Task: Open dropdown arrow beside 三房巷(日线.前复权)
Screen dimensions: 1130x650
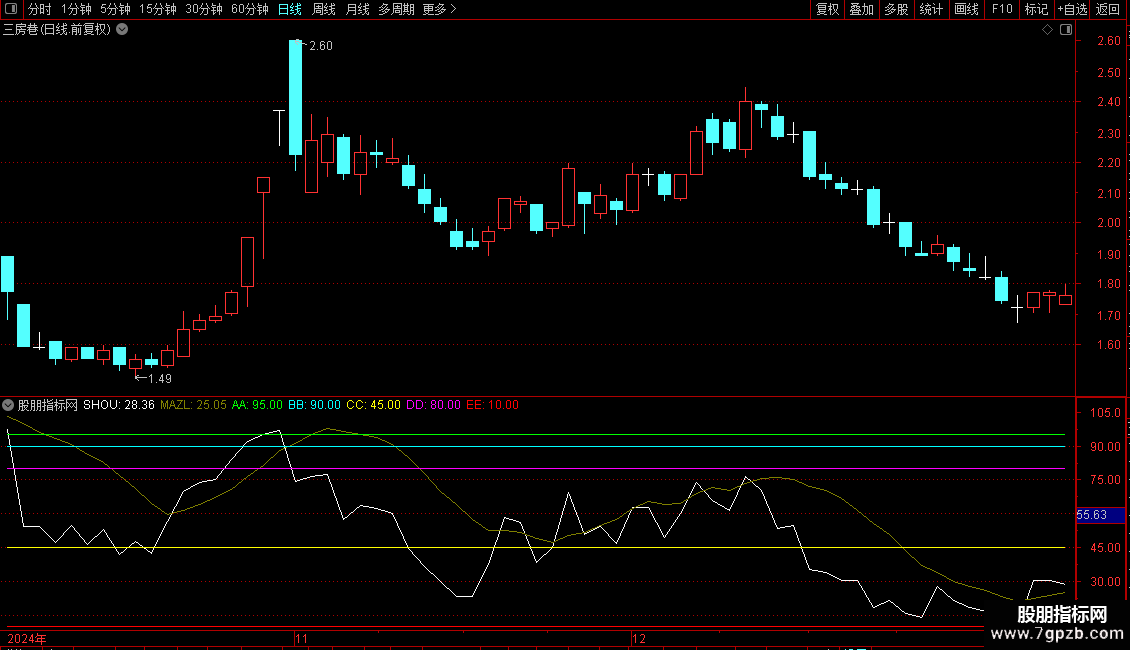Action: click(123, 30)
